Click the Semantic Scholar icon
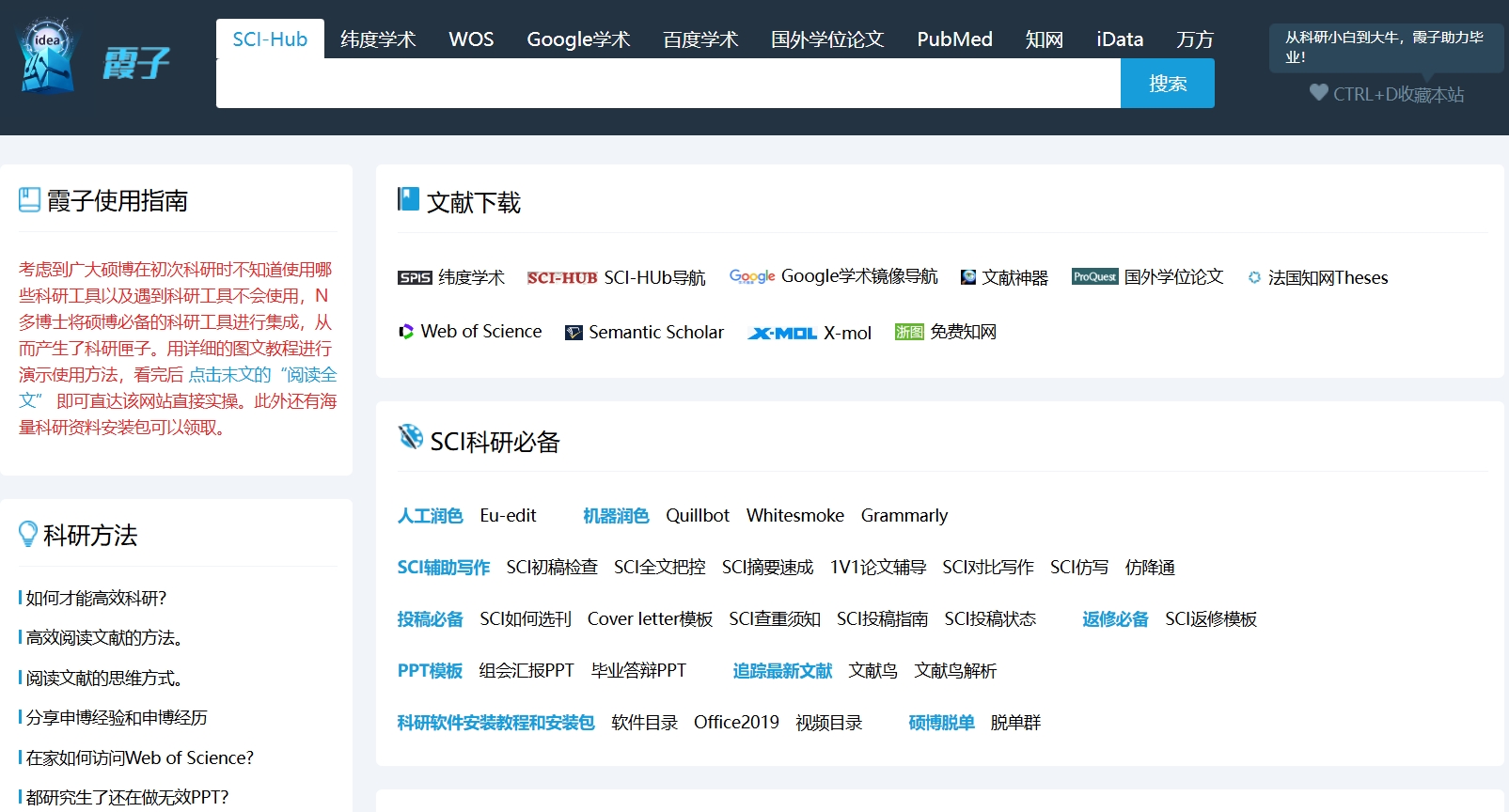Image resolution: width=1509 pixels, height=812 pixels. point(574,333)
